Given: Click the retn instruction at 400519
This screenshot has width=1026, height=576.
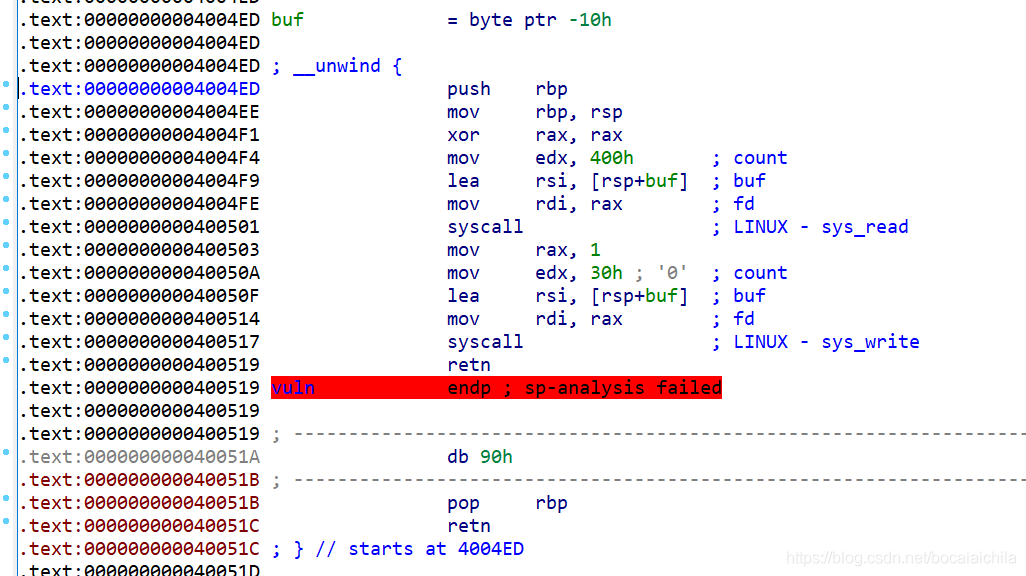Looking at the screenshot, I should (x=469, y=365).
